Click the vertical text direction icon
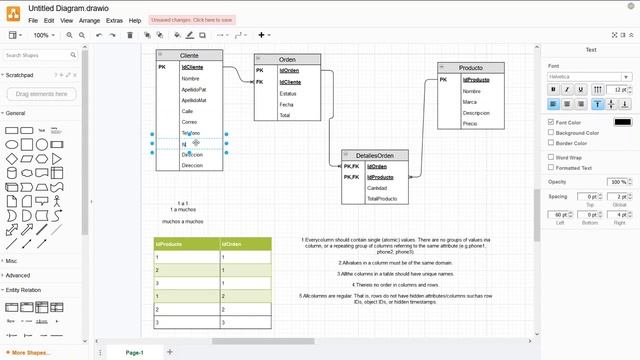This screenshot has height=360, width=640. pos(598,89)
